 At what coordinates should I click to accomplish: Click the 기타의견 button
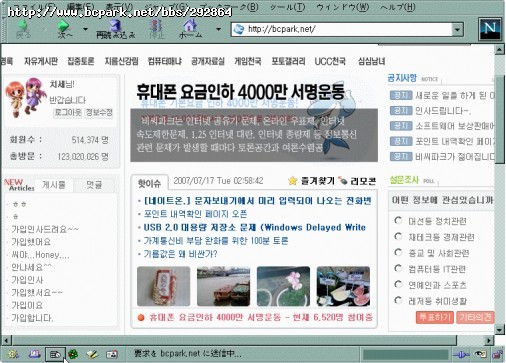[x=475, y=317]
